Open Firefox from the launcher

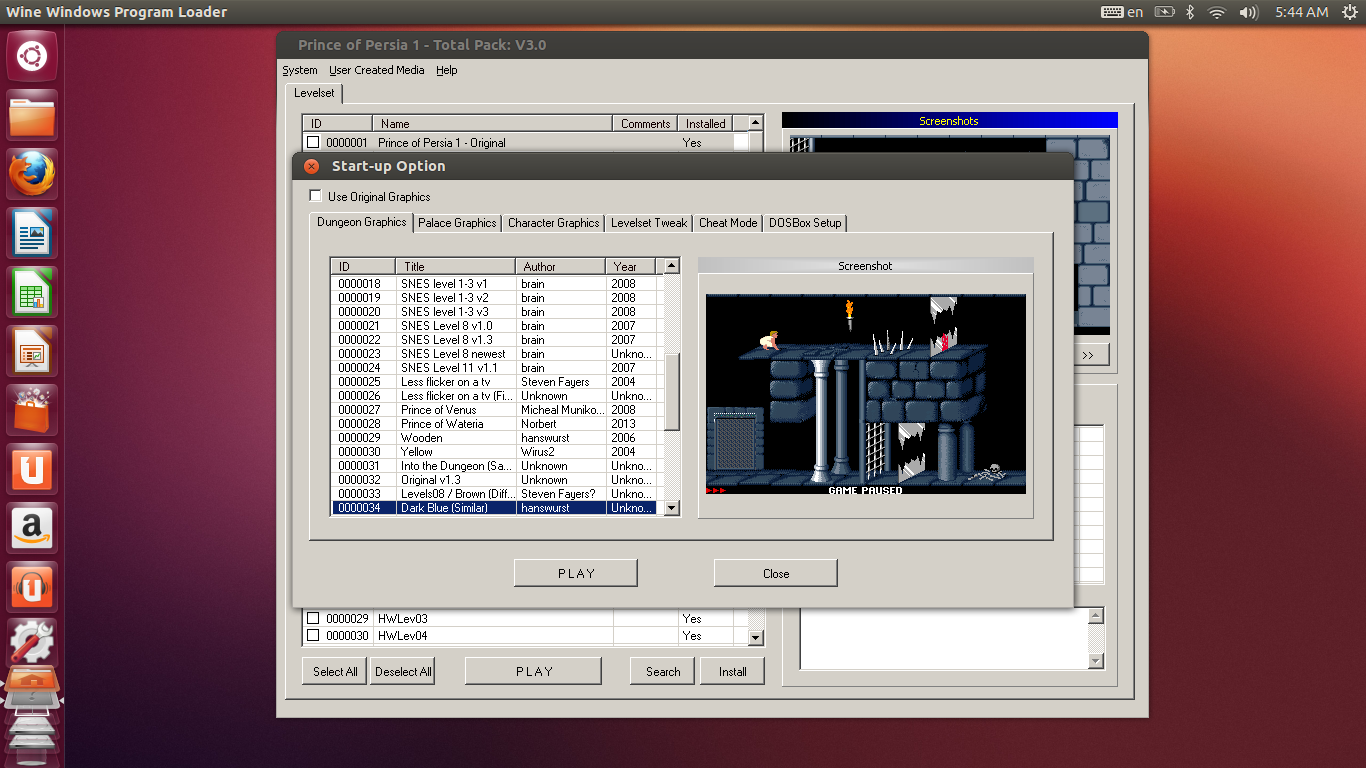(x=32, y=174)
